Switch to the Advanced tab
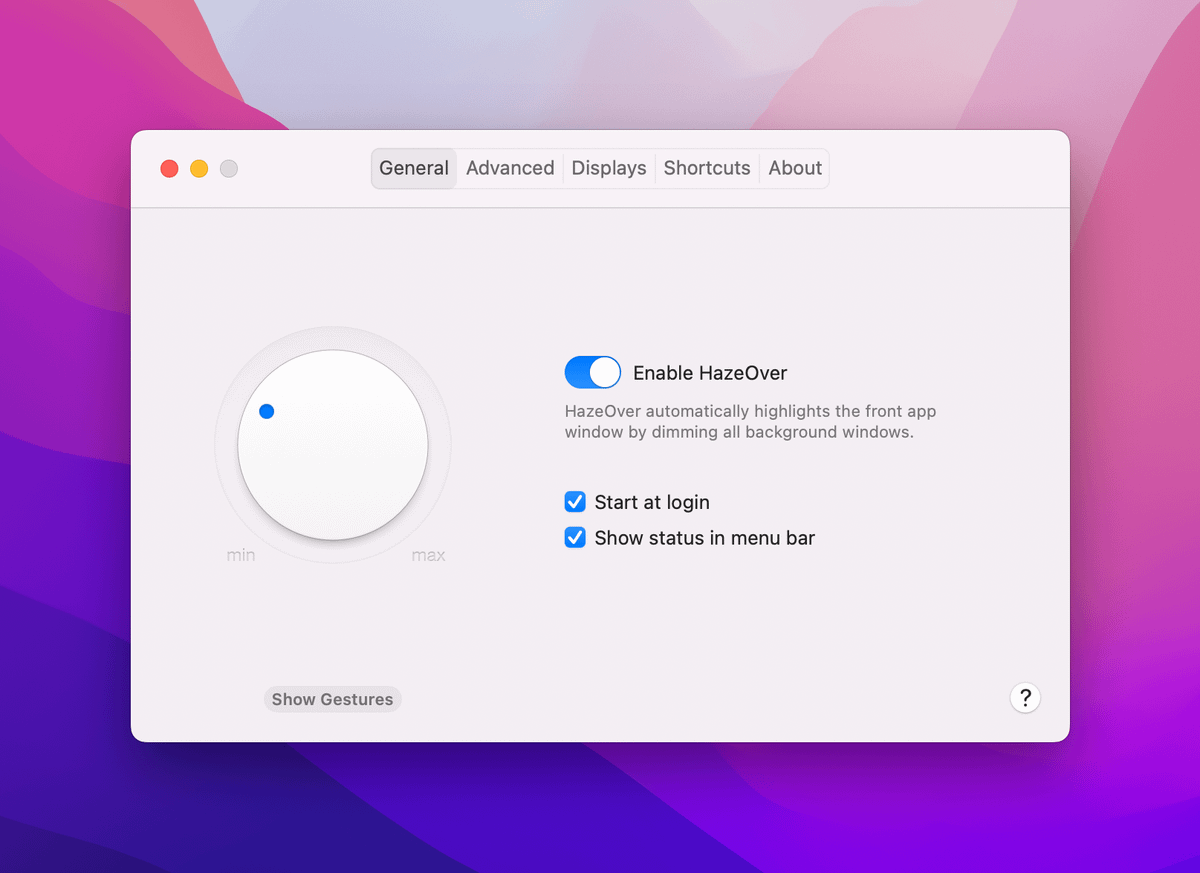Viewport: 1200px width, 873px height. coord(510,168)
